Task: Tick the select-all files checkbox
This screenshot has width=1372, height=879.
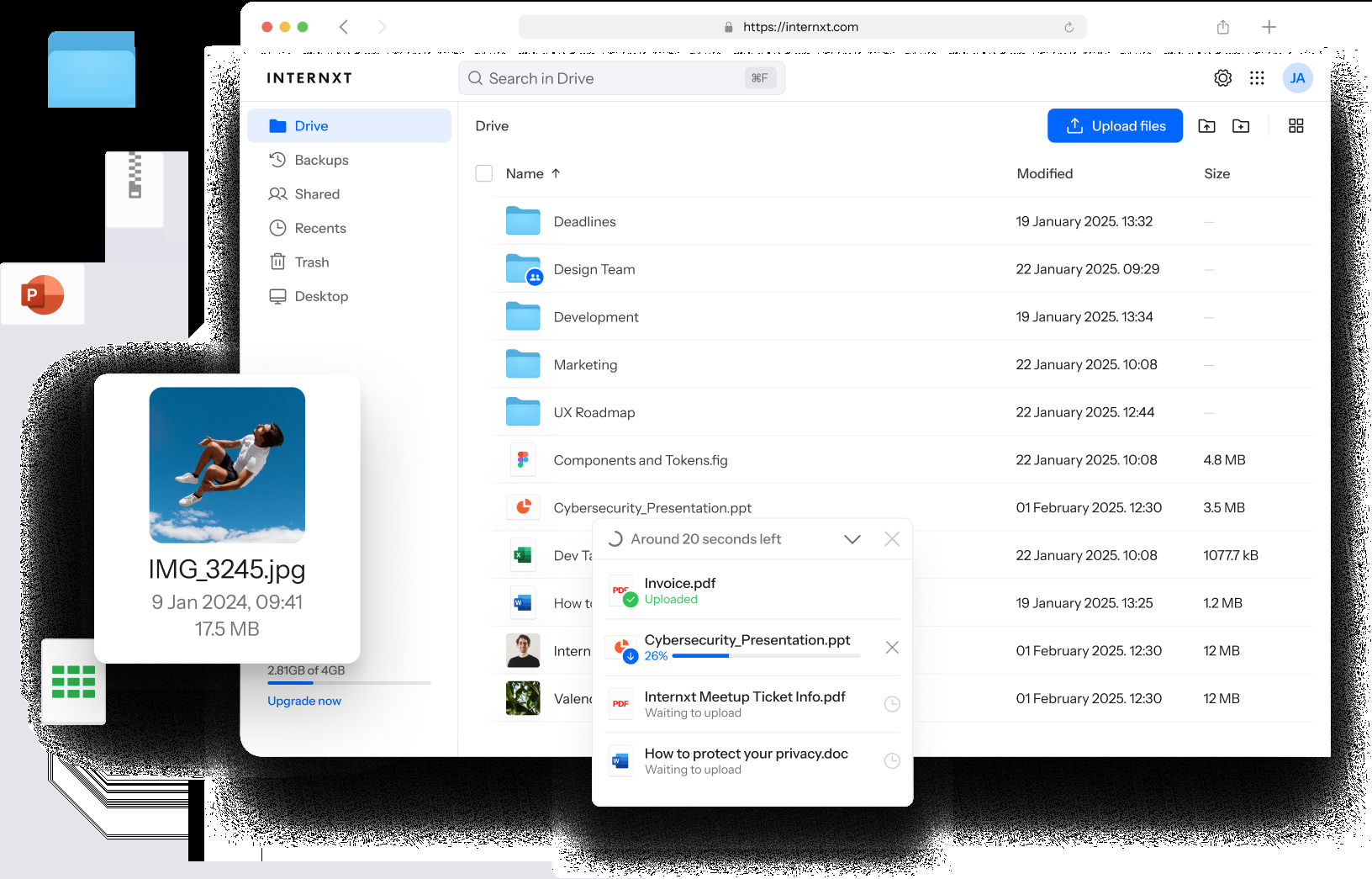Action: coord(484,173)
